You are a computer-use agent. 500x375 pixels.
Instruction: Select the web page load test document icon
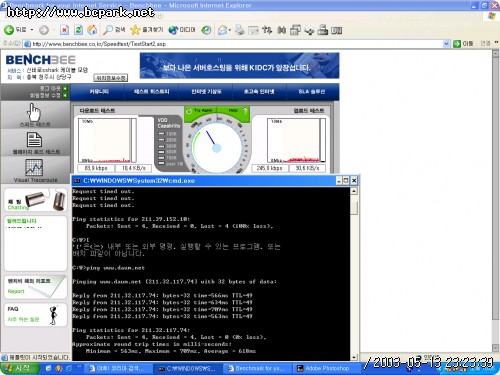(34, 139)
